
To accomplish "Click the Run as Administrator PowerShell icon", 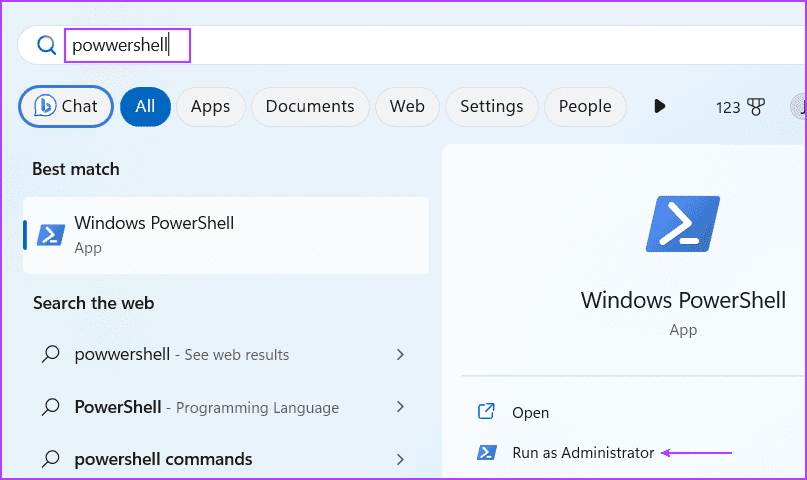I will pyautogui.click(x=486, y=453).
